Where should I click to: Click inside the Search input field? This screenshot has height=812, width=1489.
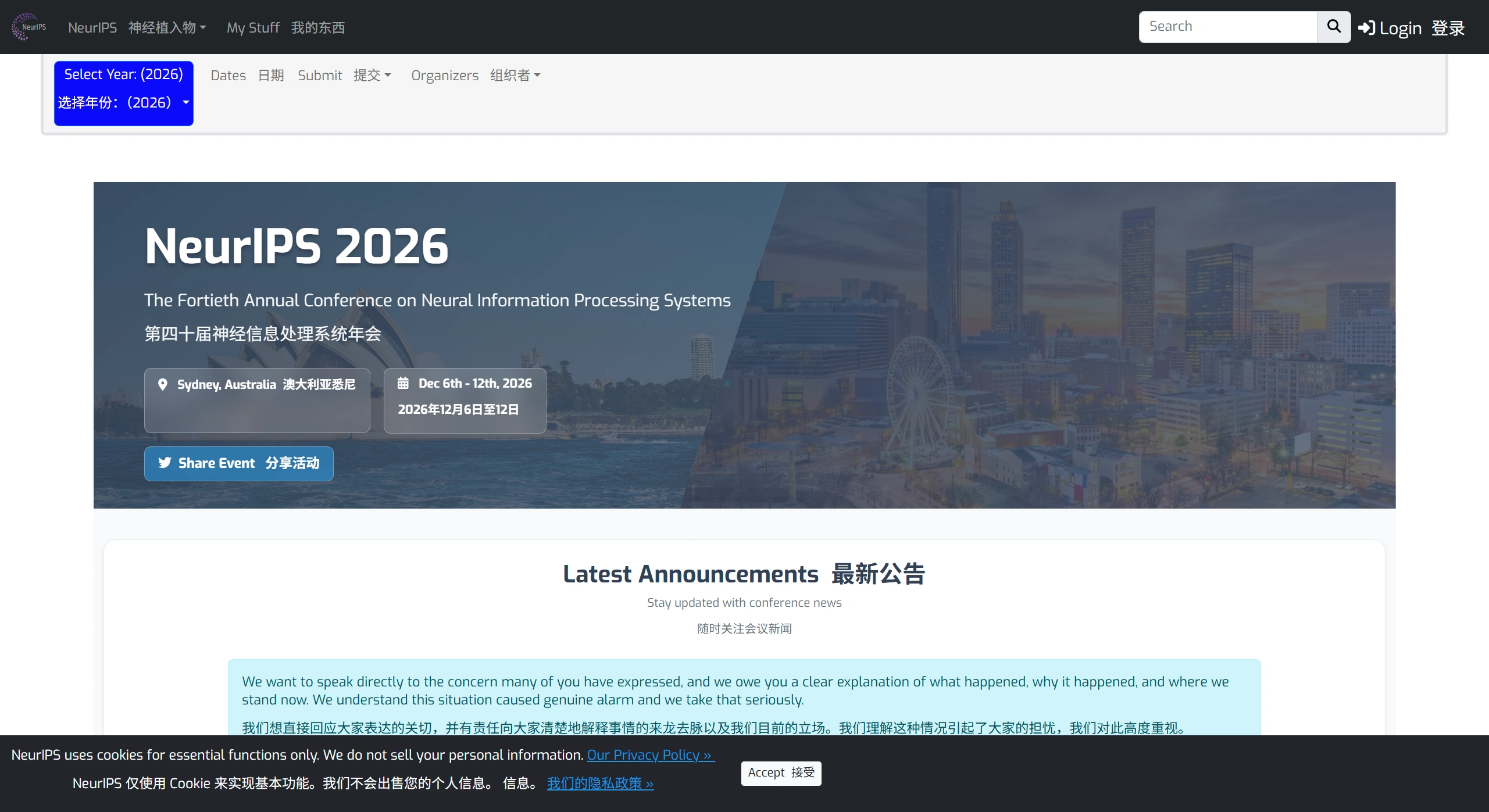[x=1228, y=26]
